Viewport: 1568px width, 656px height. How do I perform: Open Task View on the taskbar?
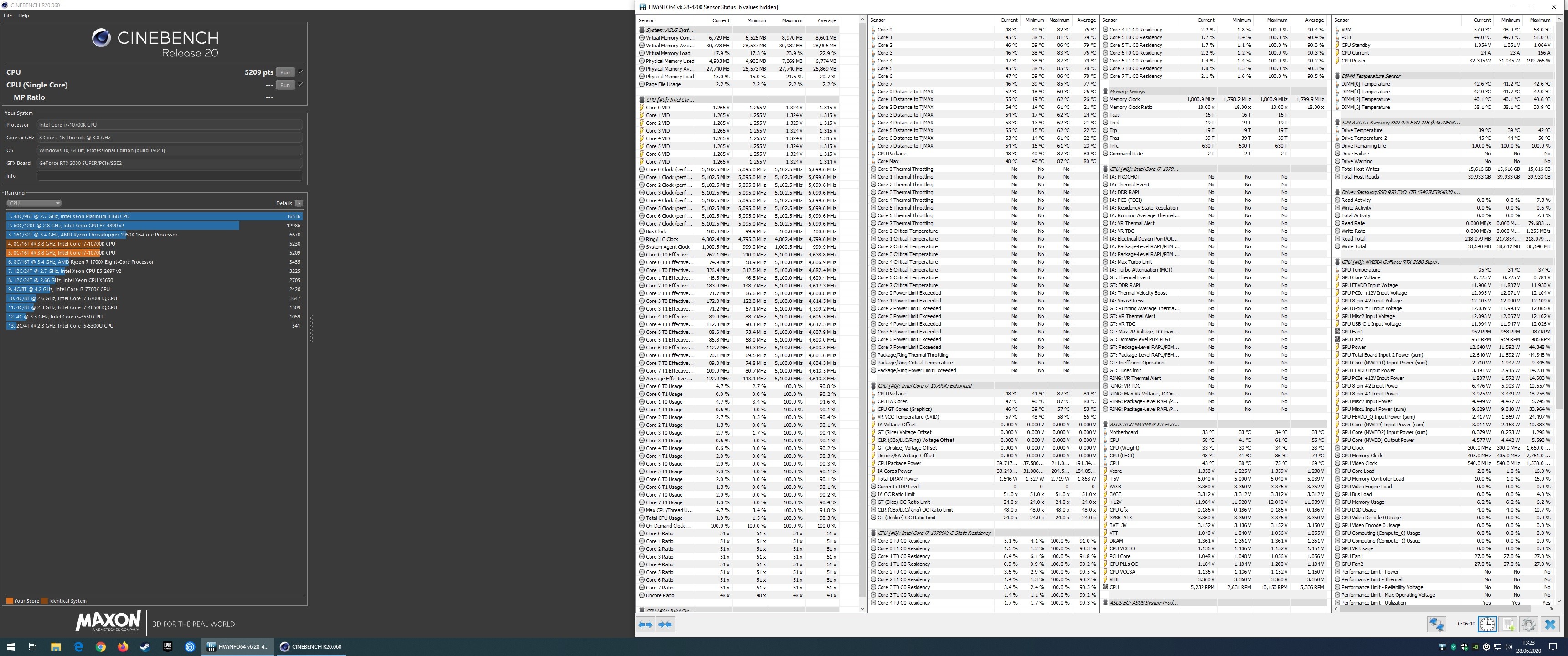coord(33,647)
